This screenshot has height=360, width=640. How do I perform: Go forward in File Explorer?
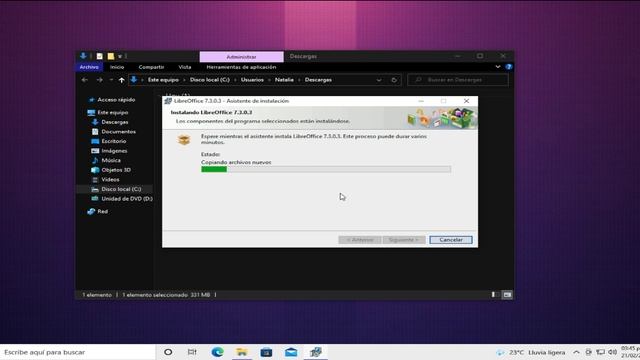99,80
